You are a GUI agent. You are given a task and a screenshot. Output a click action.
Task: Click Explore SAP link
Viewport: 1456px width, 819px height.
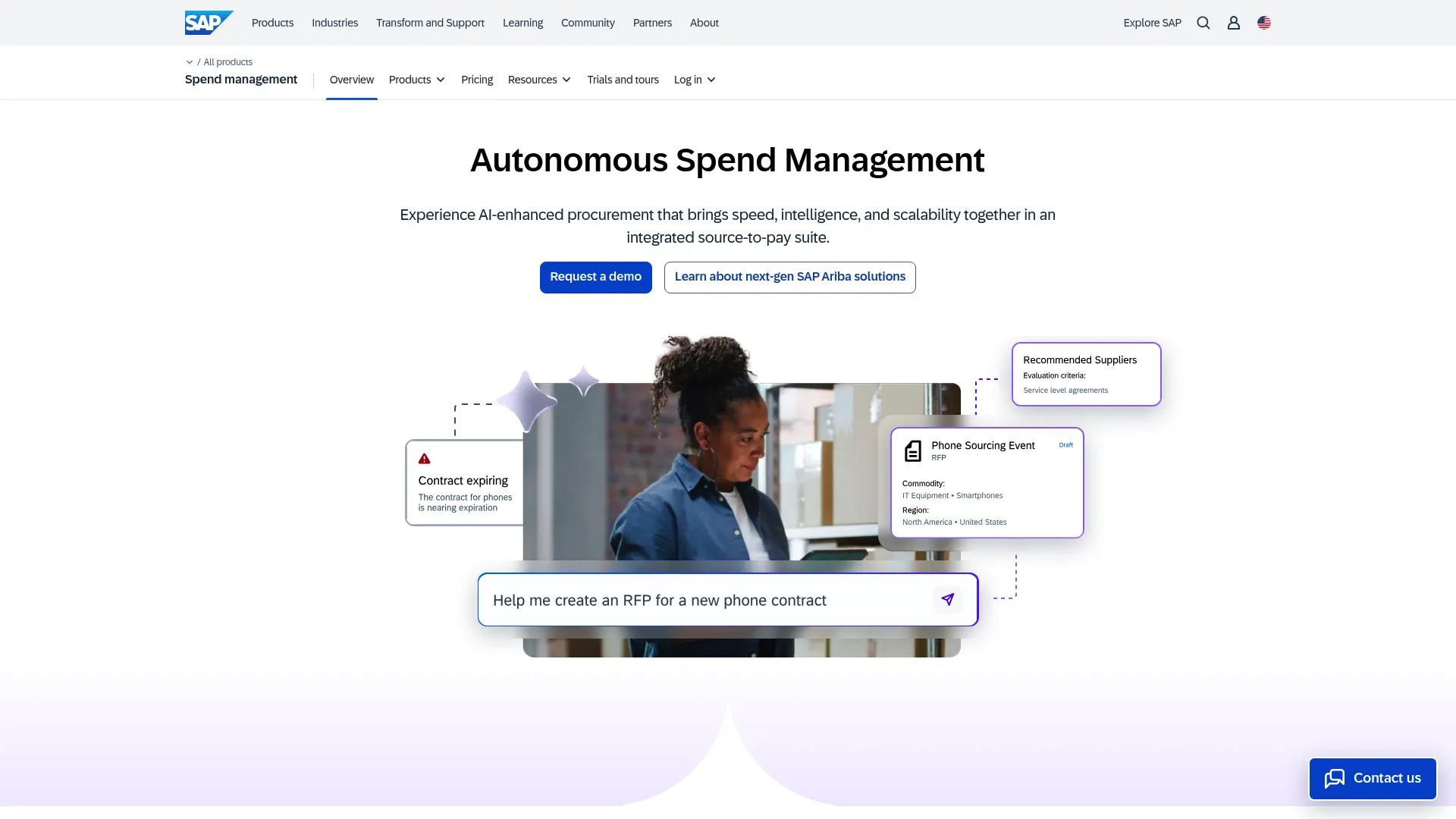(x=1152, y=23)
